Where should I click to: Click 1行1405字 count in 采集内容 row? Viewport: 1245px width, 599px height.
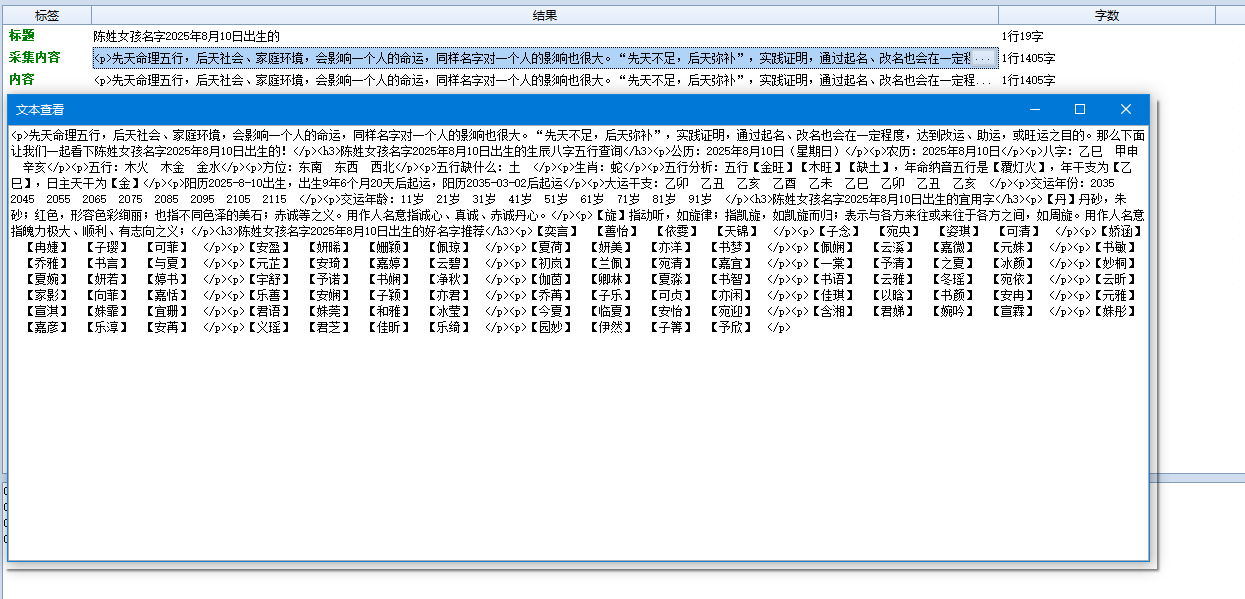1028,58
